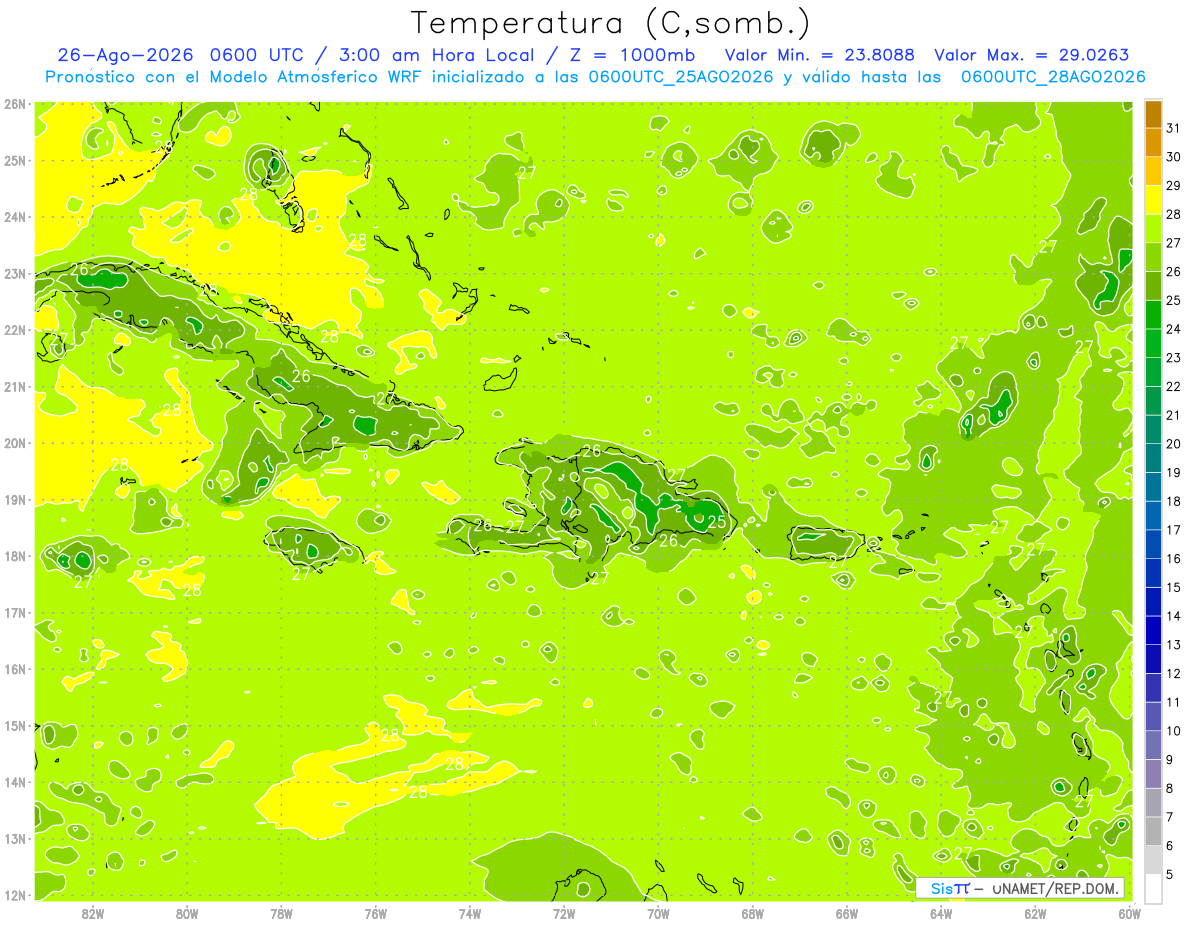The image size is (1200, 927).
Task: Click the longitude axis label 64W
Action: coord(941,913)
